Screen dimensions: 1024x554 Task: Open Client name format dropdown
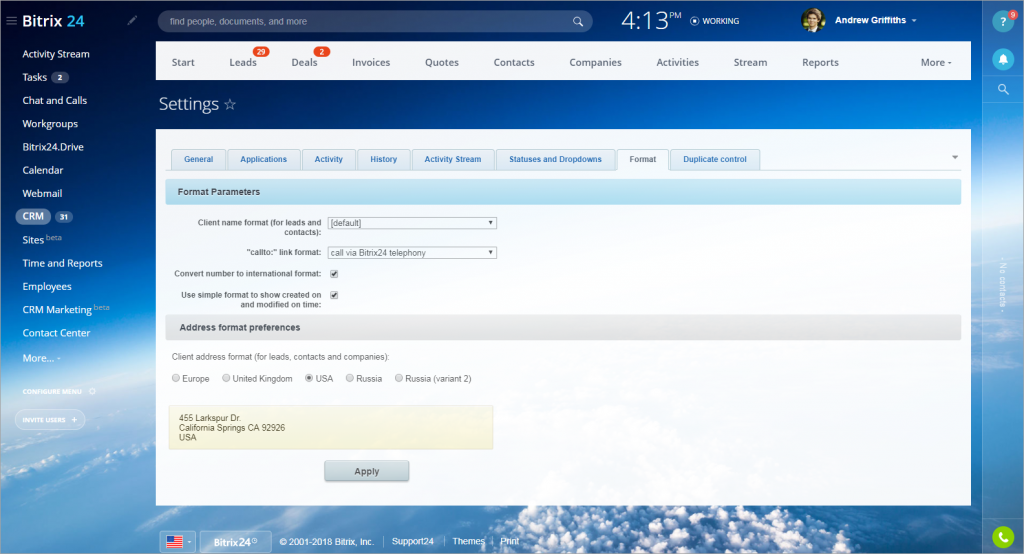coord(412,223)
